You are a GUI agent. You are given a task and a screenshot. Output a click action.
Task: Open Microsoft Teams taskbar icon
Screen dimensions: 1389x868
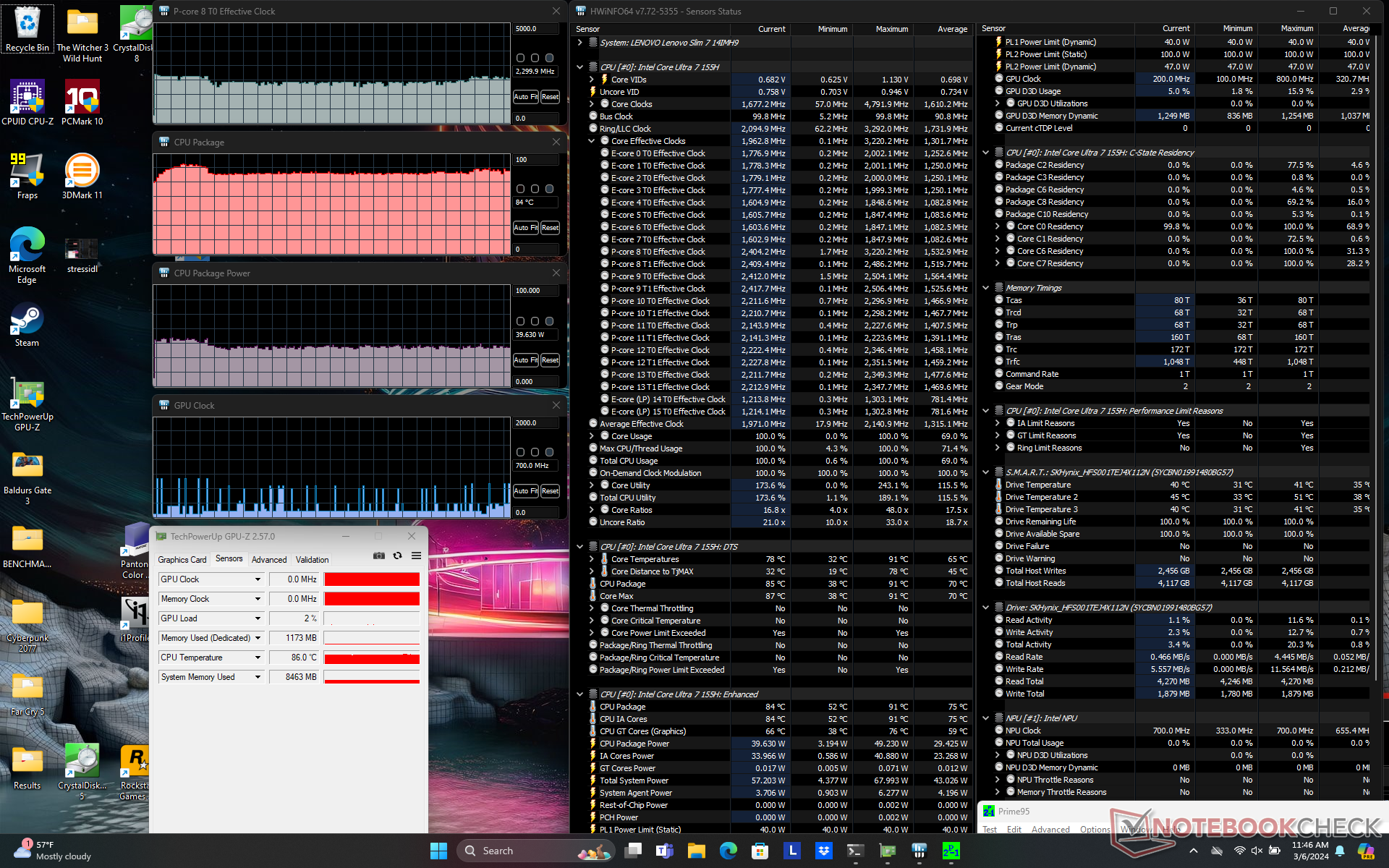click(664, 851)
